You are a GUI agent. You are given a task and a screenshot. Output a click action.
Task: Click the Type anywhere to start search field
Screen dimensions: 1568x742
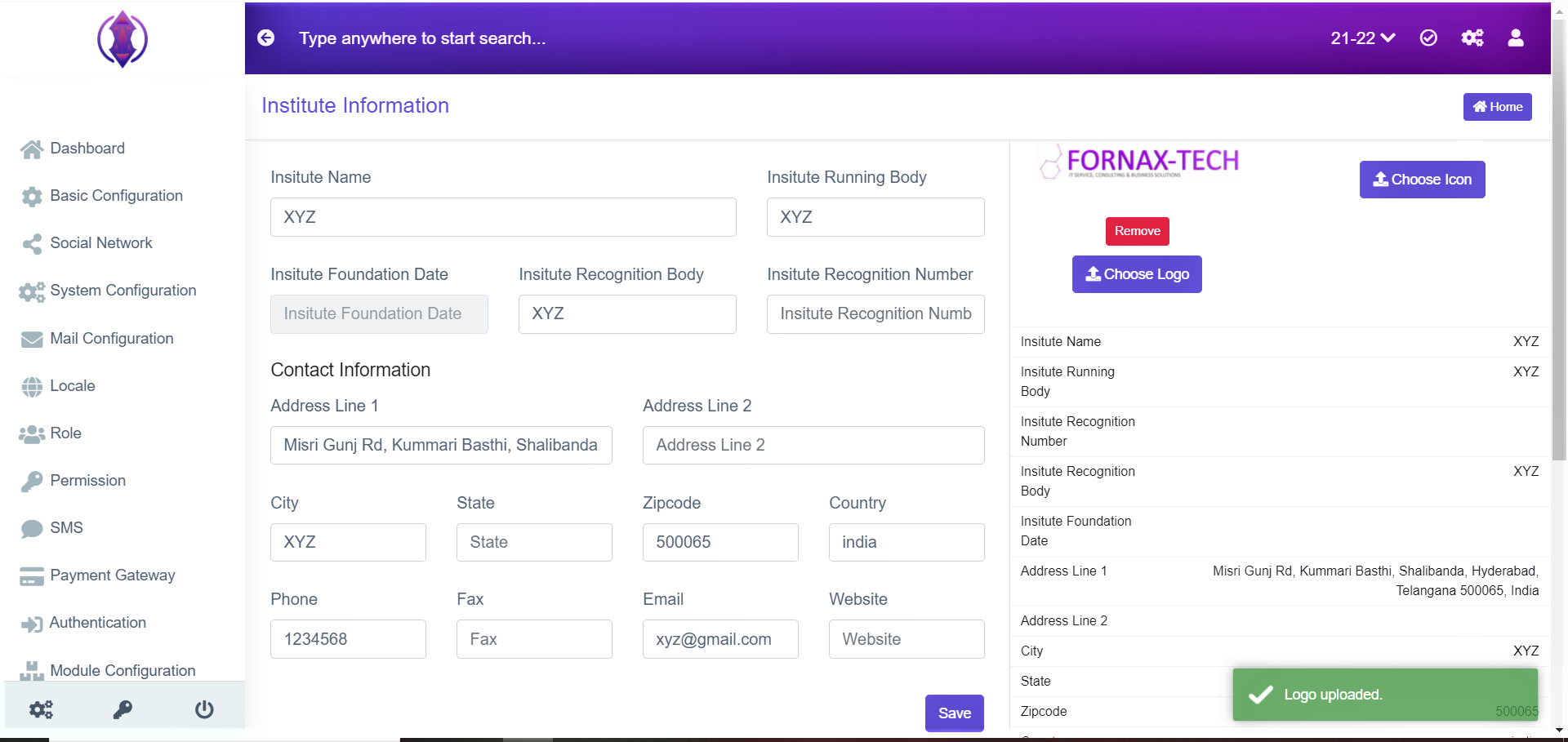click(x=422, y=38)
